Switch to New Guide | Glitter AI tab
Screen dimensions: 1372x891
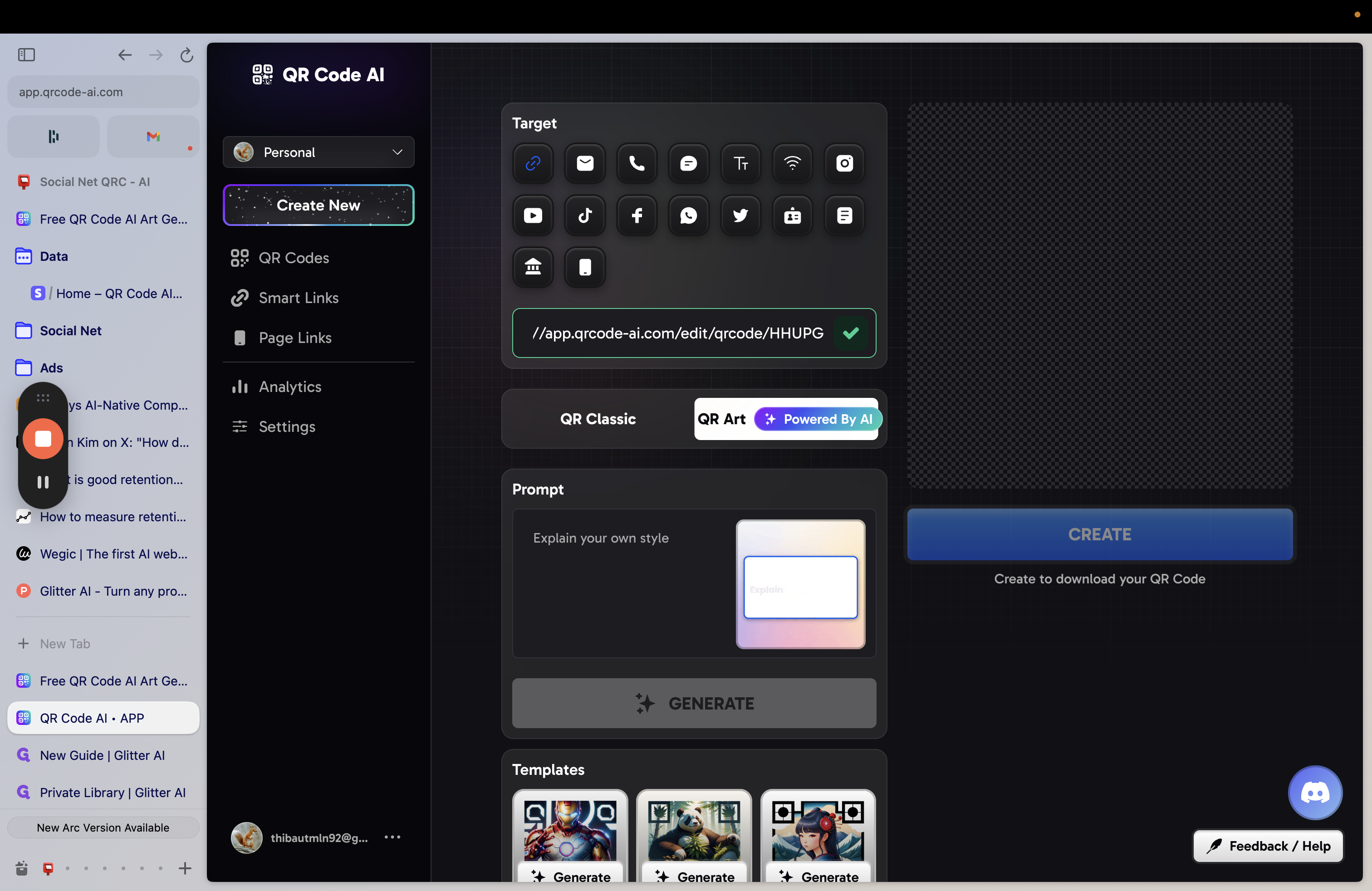(x=104, y=755)
